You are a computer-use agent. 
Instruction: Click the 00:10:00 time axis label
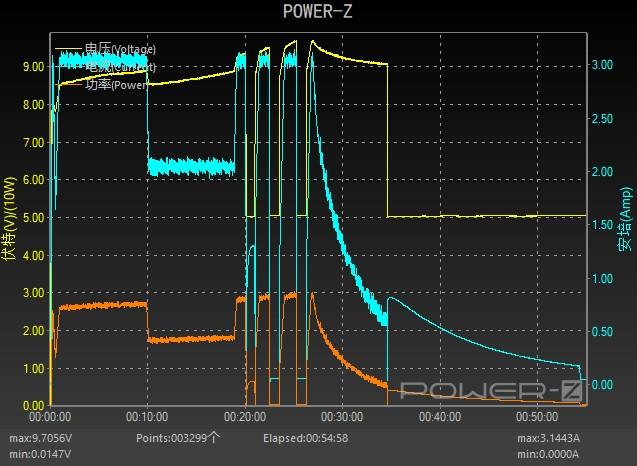[147, 417]
